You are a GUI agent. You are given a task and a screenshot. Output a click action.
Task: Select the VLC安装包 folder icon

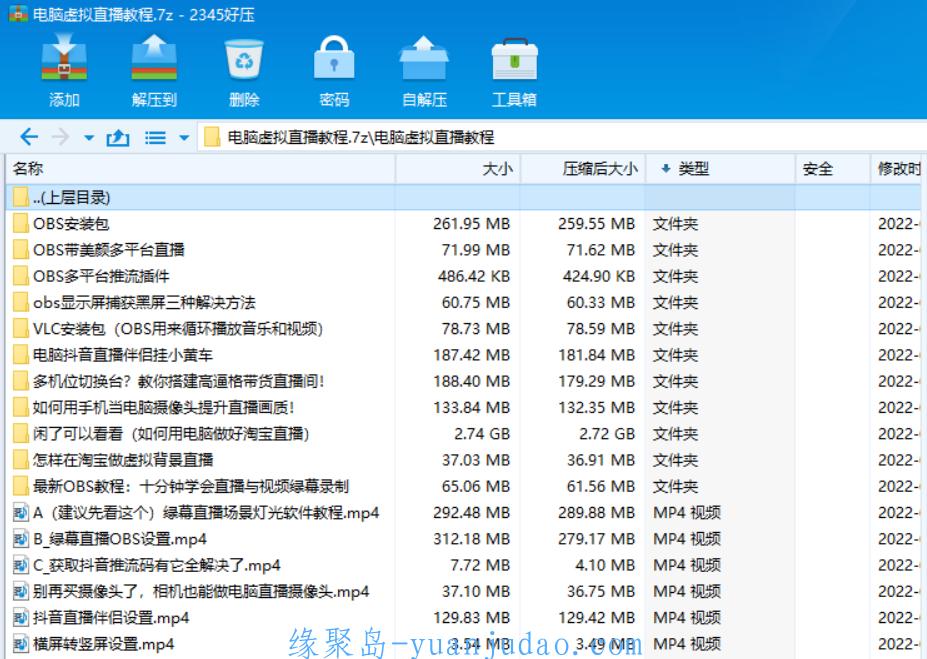click(x=21, y=329)
